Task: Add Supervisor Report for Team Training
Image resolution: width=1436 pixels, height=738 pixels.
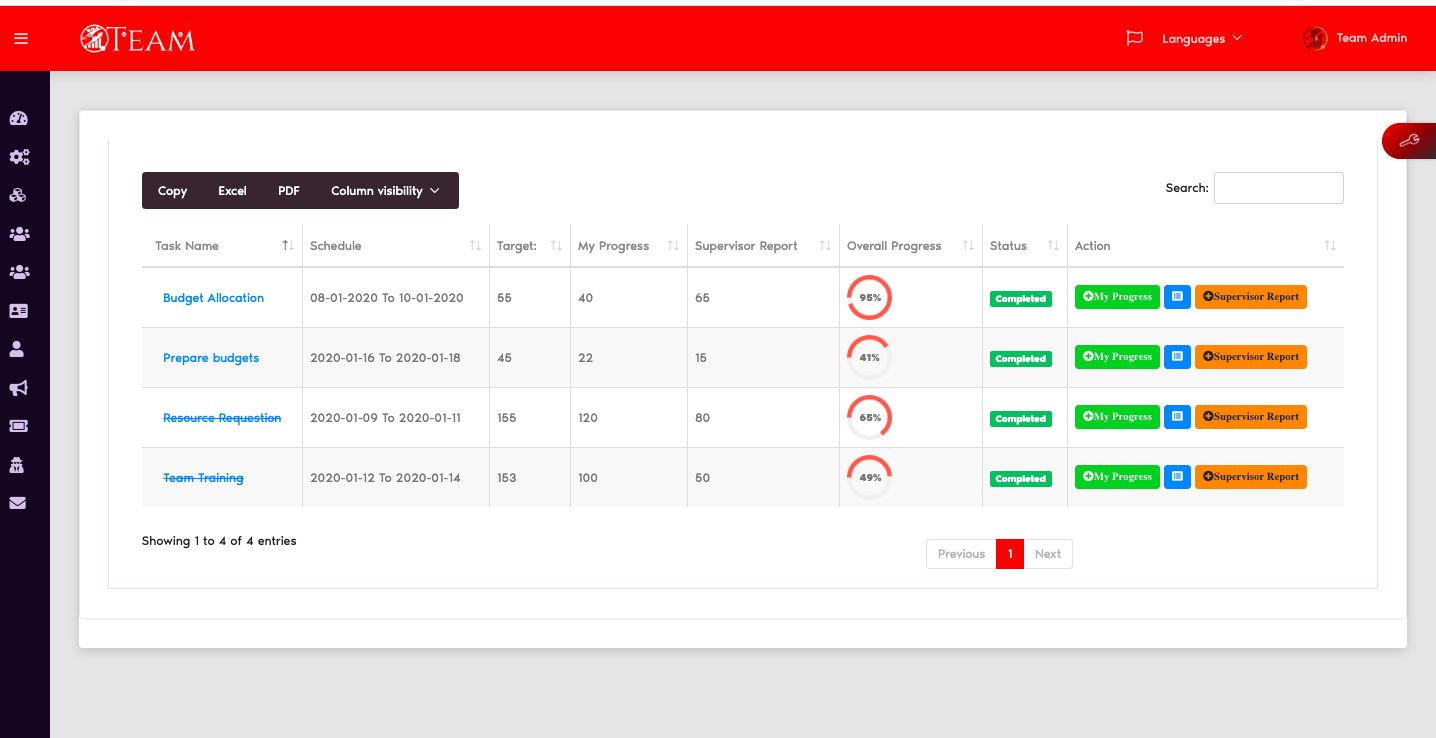Action: click(x=1251, y=477)
